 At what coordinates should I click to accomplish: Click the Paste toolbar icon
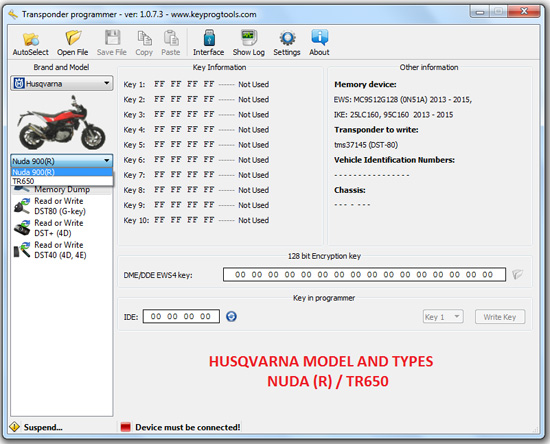[171, 38]
